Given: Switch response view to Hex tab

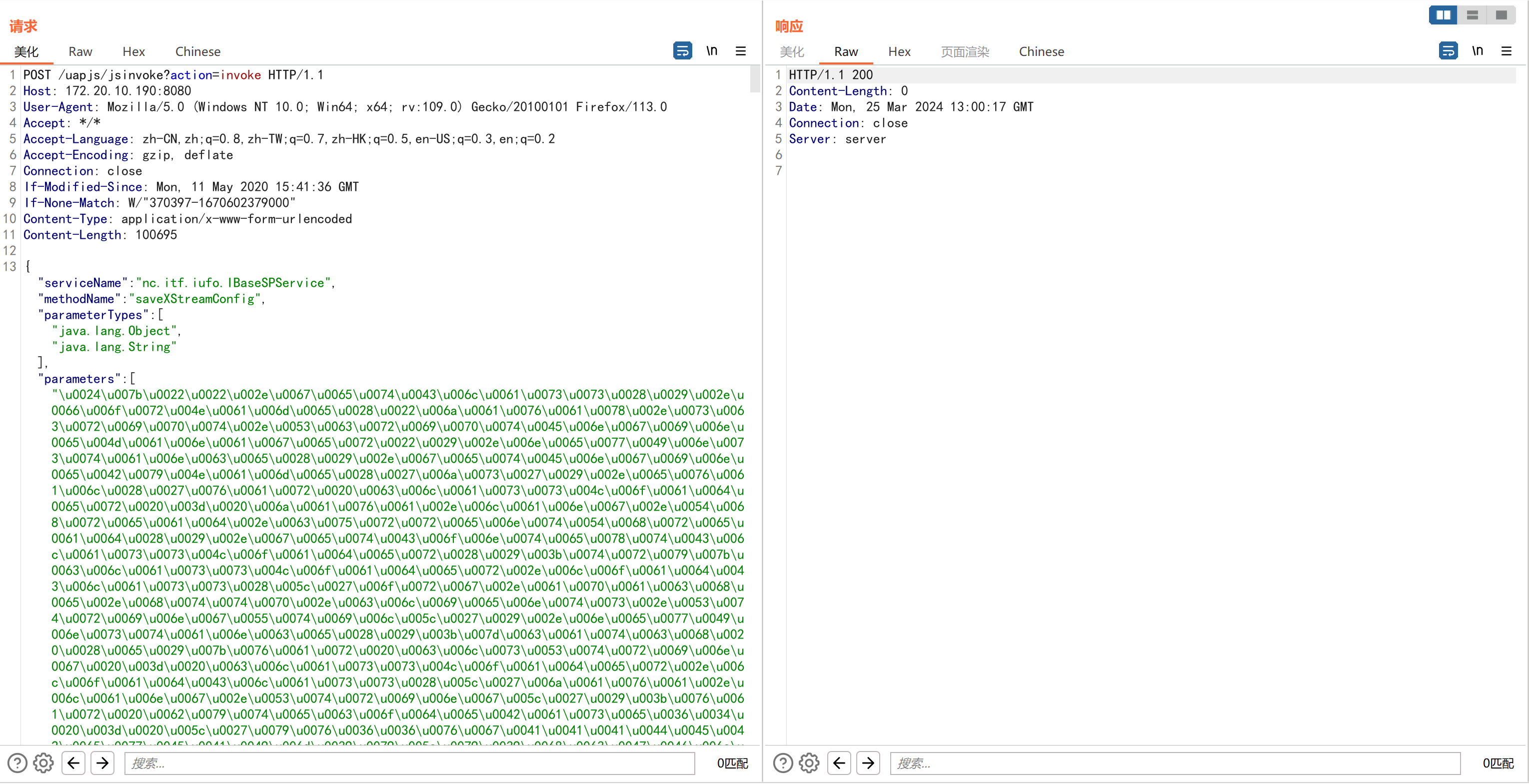Looking at the screenshot, I should pyautogui.click(x=899, y=51).
